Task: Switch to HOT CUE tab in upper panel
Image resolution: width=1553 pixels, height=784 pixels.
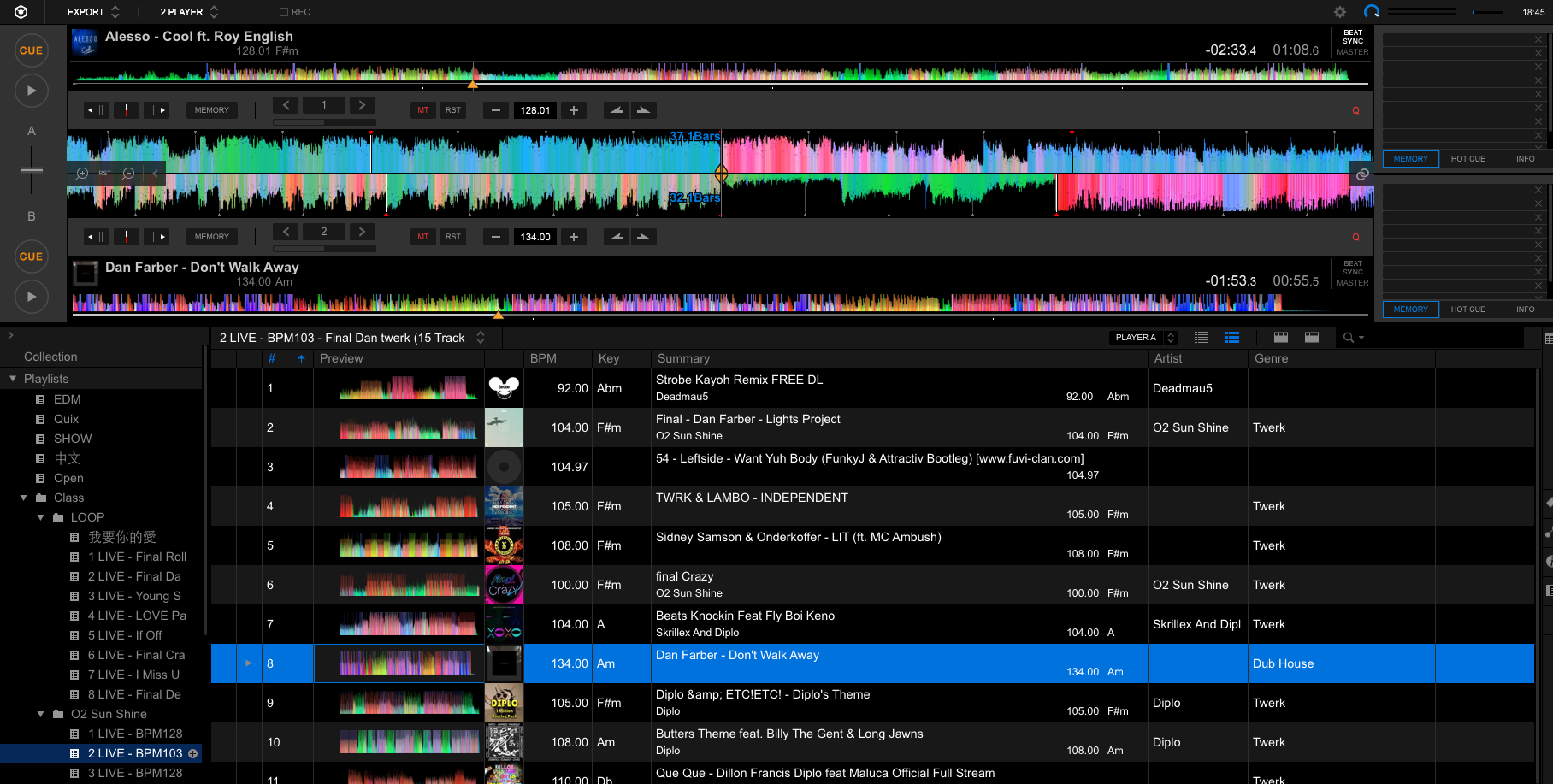Action: [x=1467, y=159]
